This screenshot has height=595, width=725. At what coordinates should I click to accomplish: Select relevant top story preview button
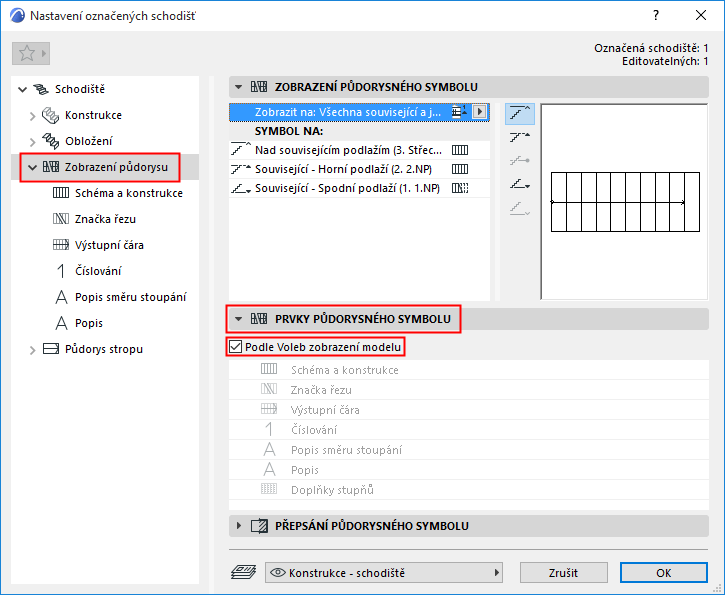[x=520, y=137]
